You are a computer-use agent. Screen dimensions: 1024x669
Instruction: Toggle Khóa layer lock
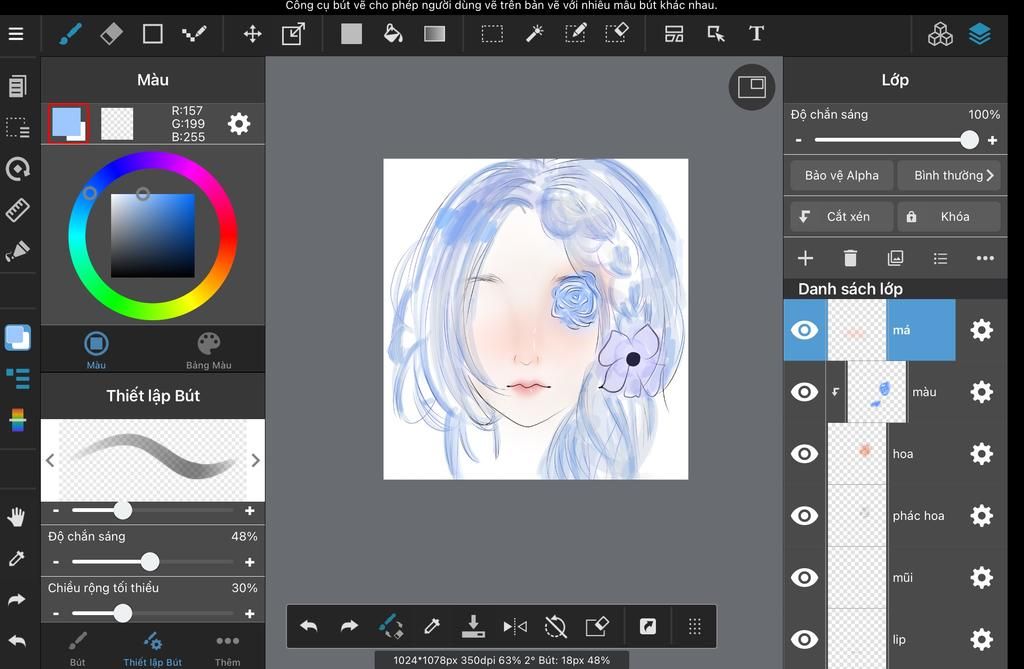pos(949,216)
